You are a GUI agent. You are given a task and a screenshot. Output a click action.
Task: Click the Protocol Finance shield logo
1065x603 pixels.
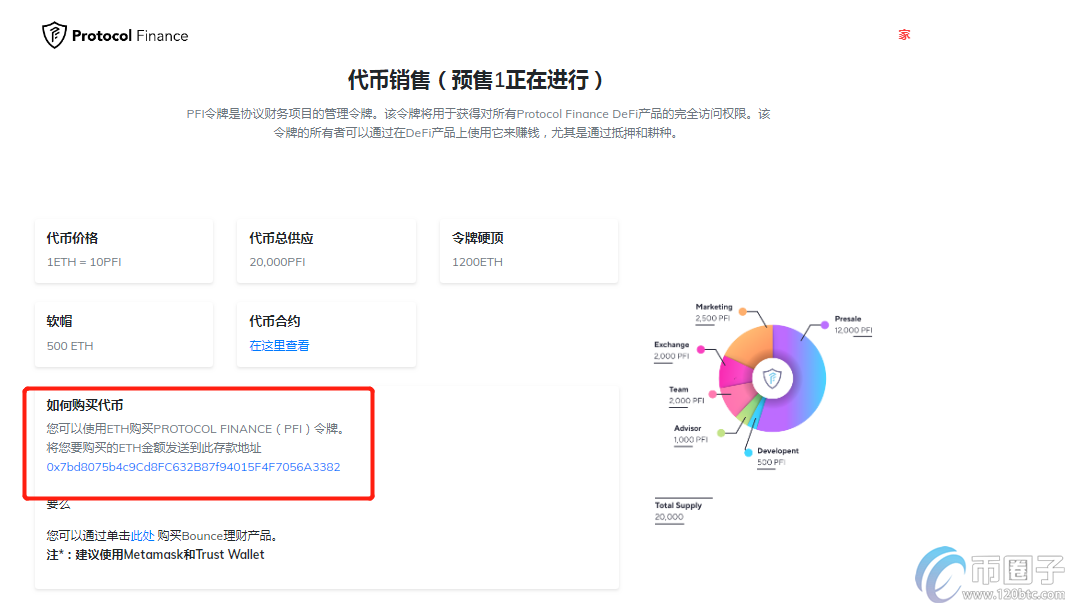54,35
